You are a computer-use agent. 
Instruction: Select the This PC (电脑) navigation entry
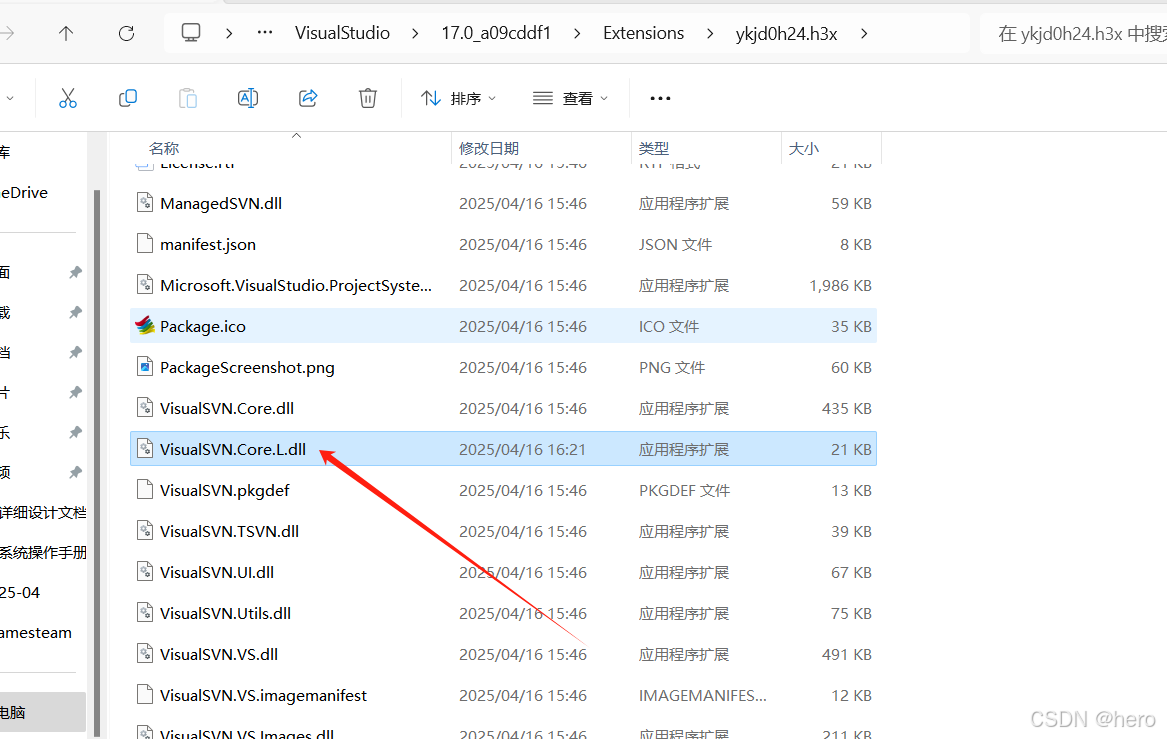pyautogui.click(x=42, y=712)
